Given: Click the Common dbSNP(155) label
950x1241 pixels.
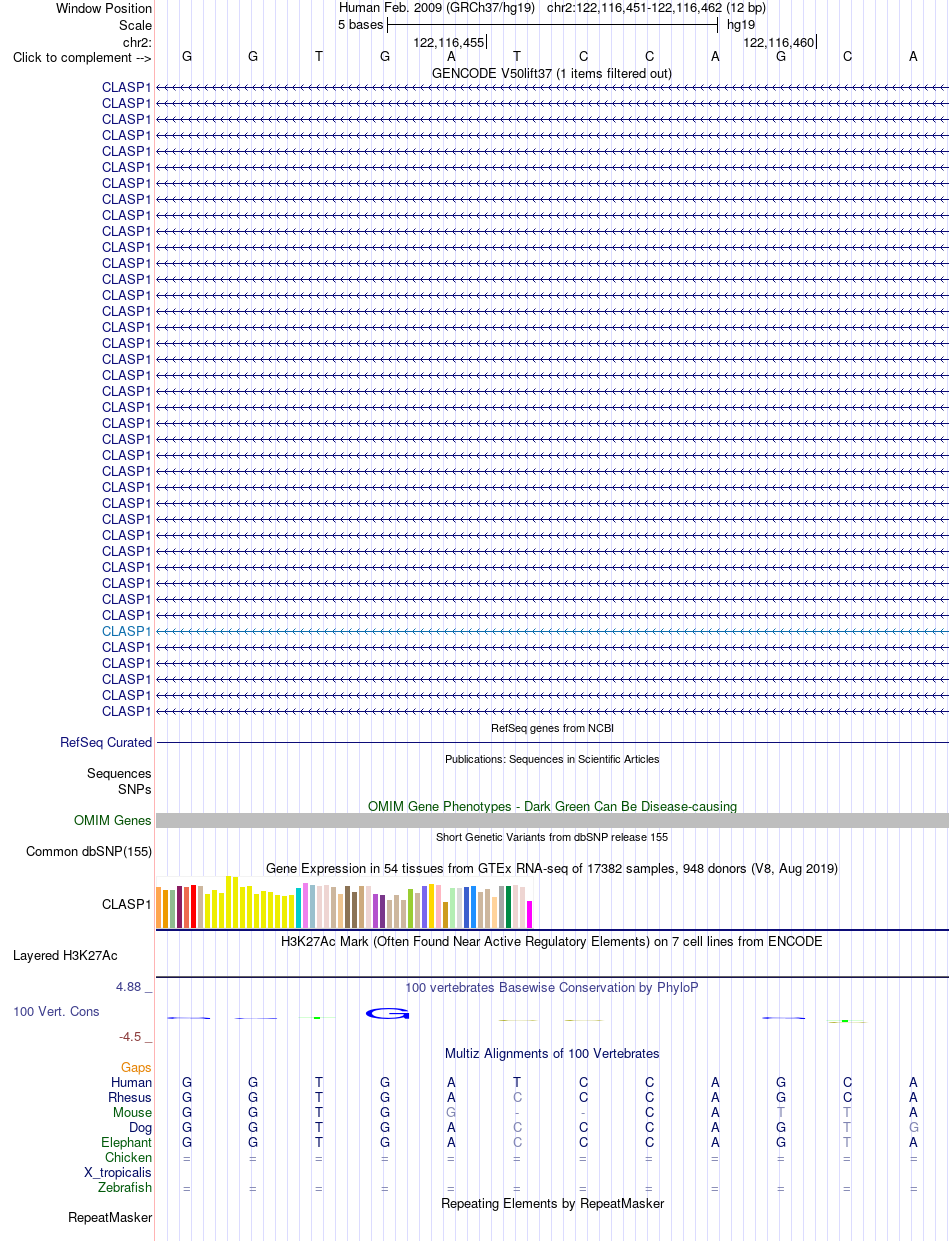Looking at the screenshot, I should click(x=89, y=852).
